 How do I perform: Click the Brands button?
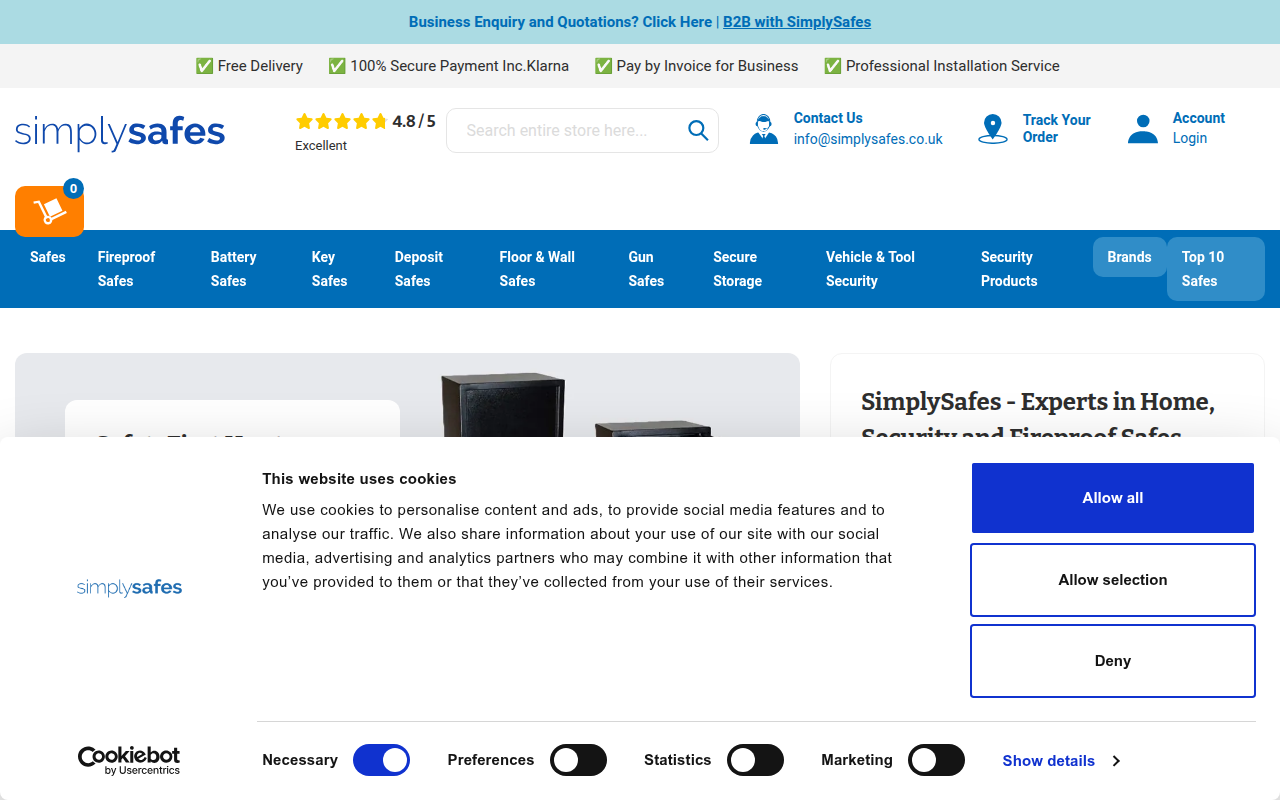pos(1130,257)
